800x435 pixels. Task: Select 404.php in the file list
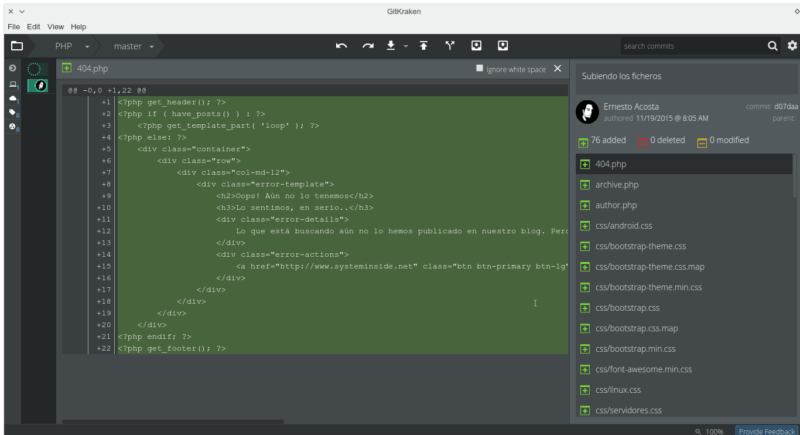[684, 164]
